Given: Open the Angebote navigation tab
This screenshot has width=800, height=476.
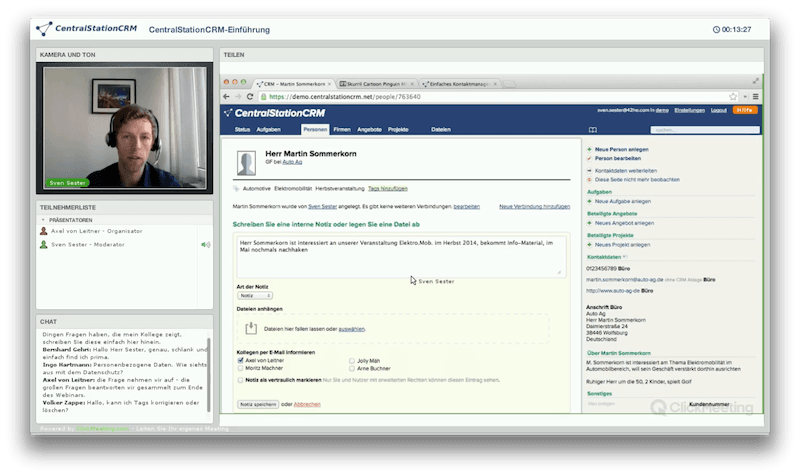Looking at the screenshot, I should tap(369, 130).
